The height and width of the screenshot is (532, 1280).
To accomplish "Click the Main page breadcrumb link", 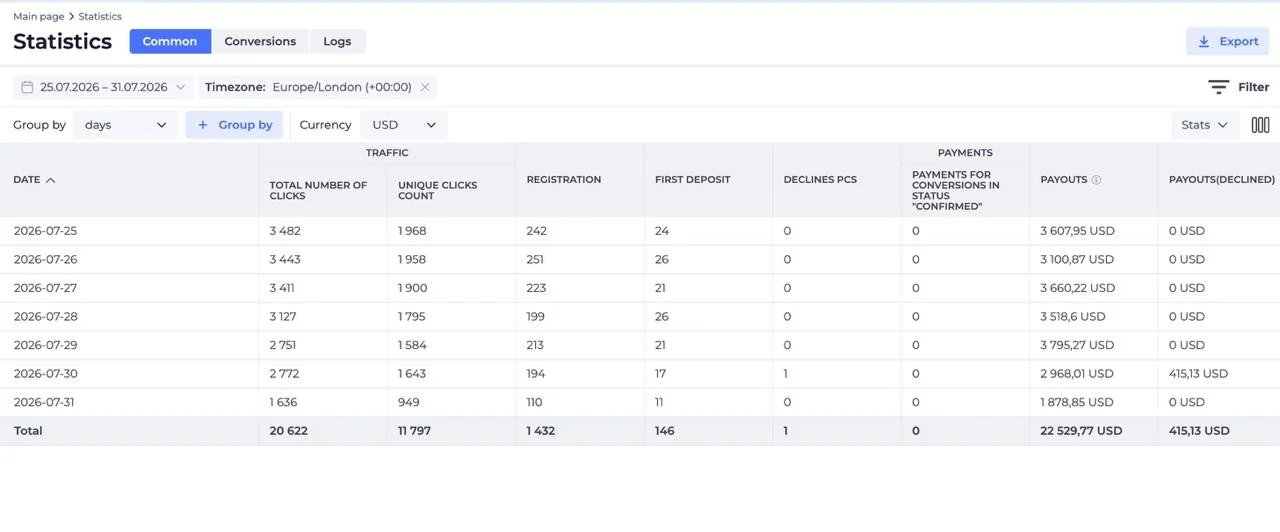I will point(38,16).
